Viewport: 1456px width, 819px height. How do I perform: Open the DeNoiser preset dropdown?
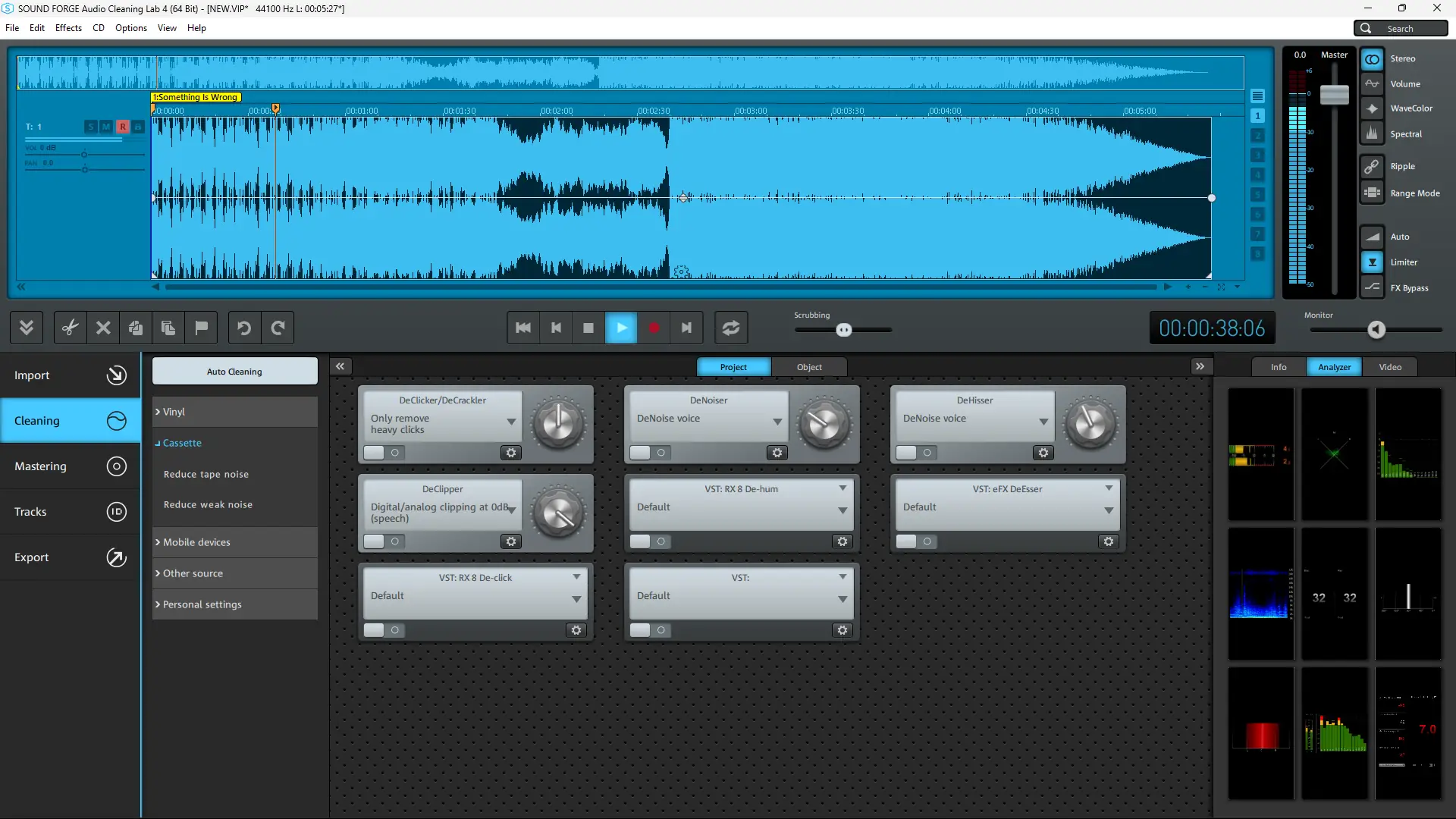[x=777, y=421]
